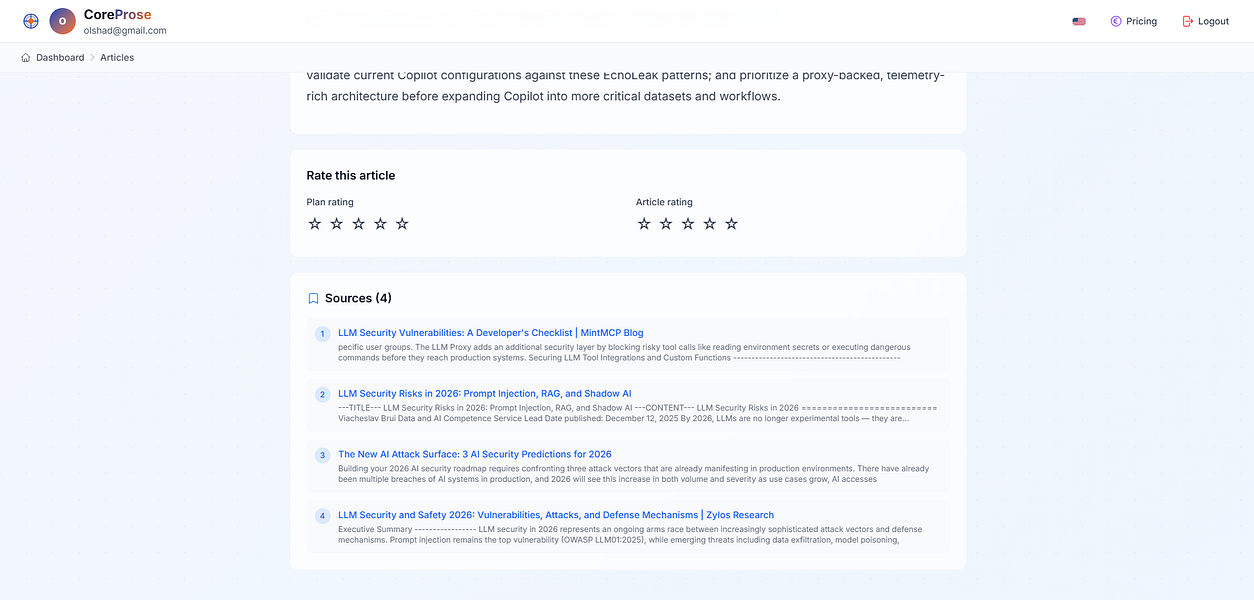This screenshot has width=1254, height=600.
Task: Set Plan rating to five stars
Action: 402,224
